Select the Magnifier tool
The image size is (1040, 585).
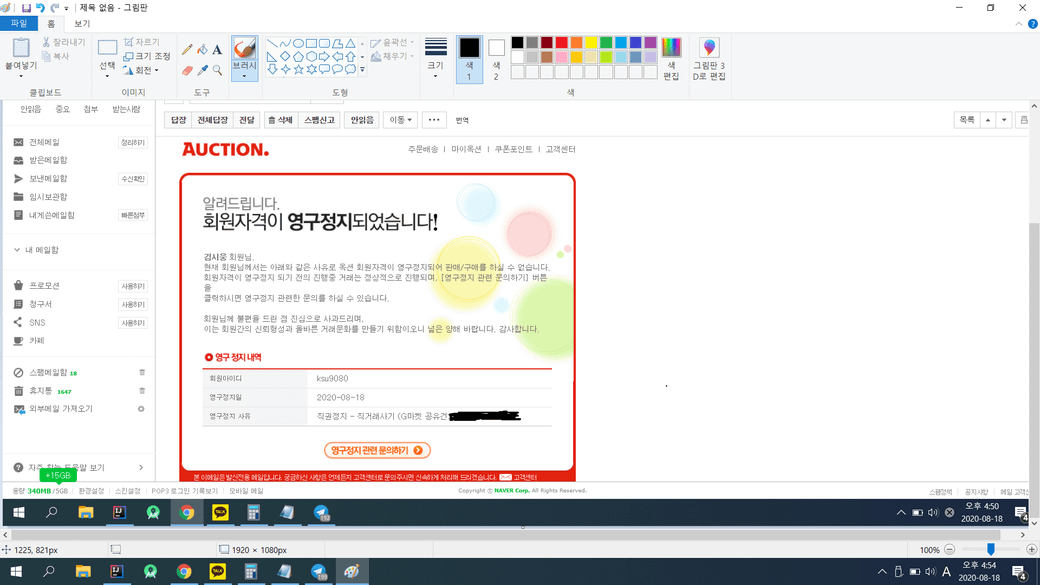[217, 71]
